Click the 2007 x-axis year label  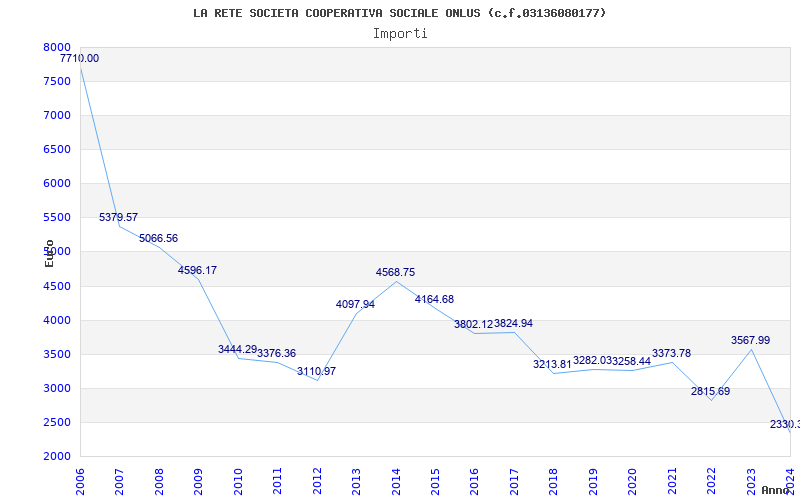(119, 481)
